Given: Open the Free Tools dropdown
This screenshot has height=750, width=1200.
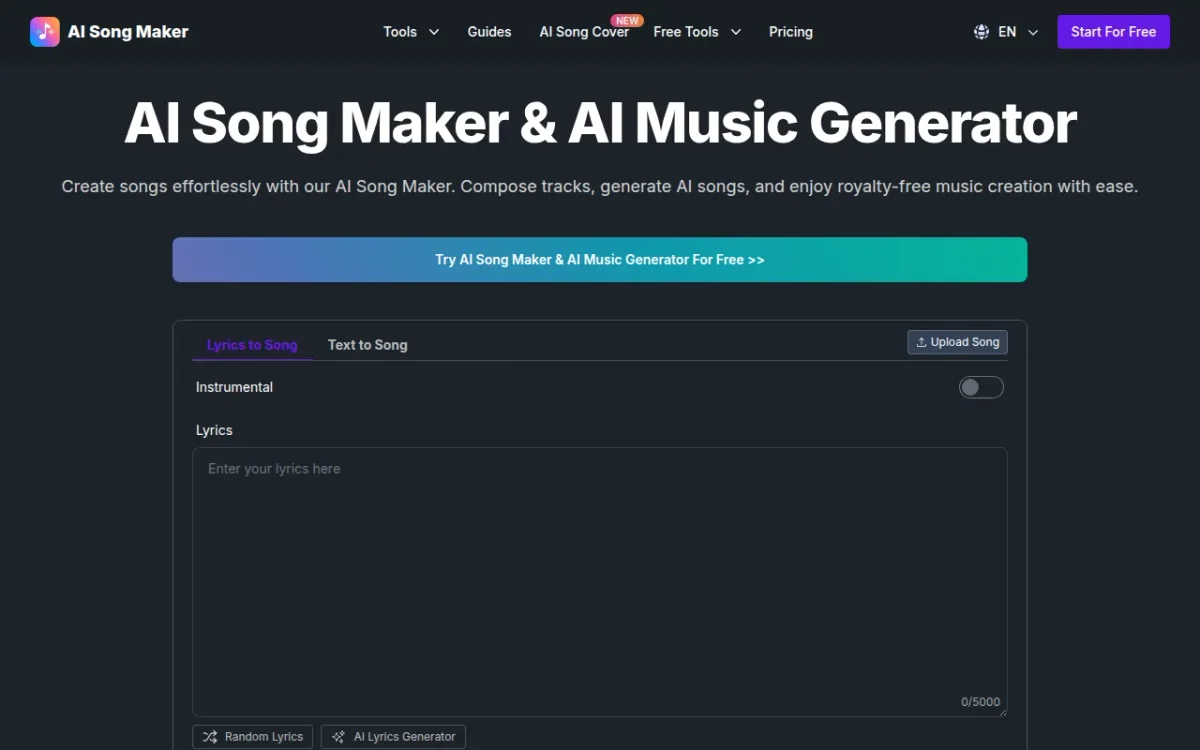Looking at the screenshot, I should pyautogui.click(x=697, y=32).
